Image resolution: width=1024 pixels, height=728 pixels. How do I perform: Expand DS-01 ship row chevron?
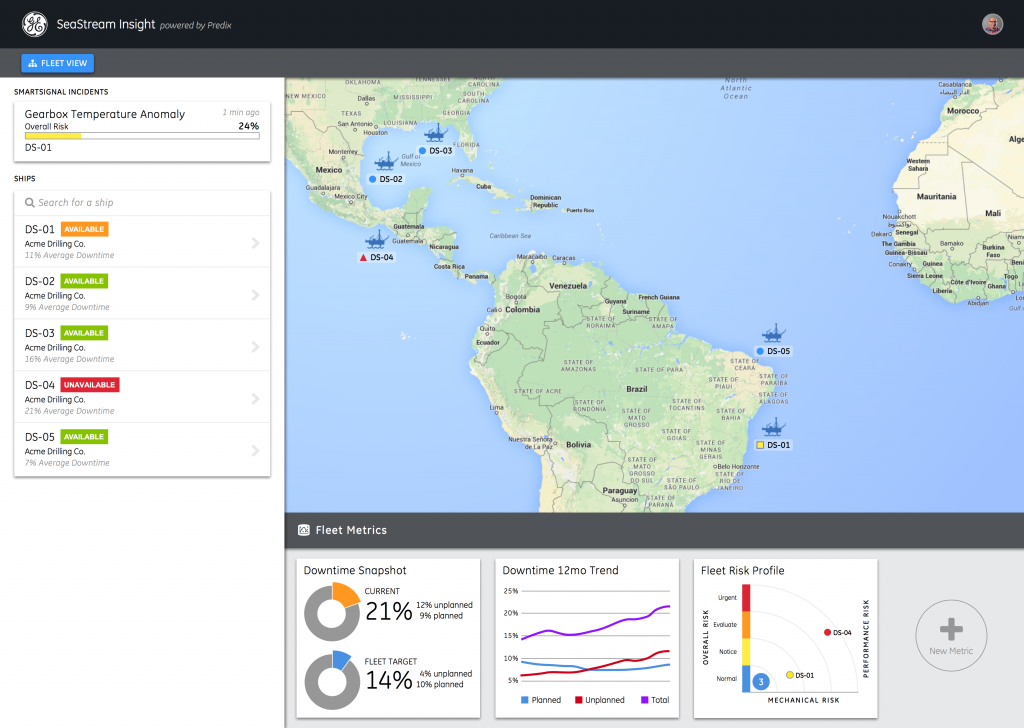[255, 243]
